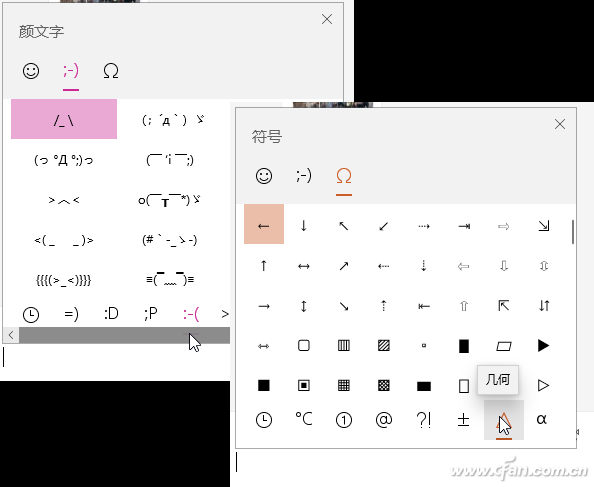Insert the <(_ _)> bowing kaomoji
Image resolution: width=594 pixels, height=487 pixels.
coord(64,240)
